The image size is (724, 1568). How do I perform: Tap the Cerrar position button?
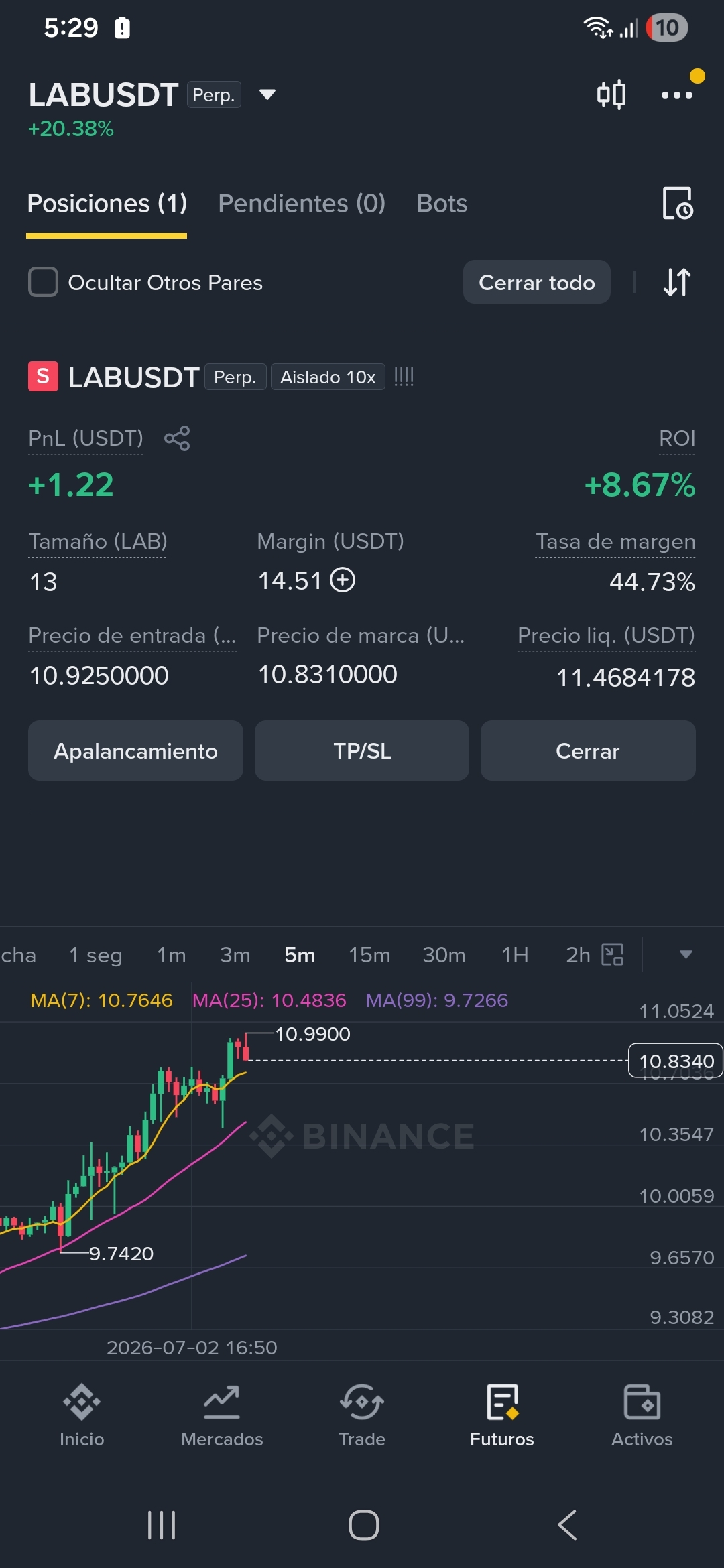point(588,750)
